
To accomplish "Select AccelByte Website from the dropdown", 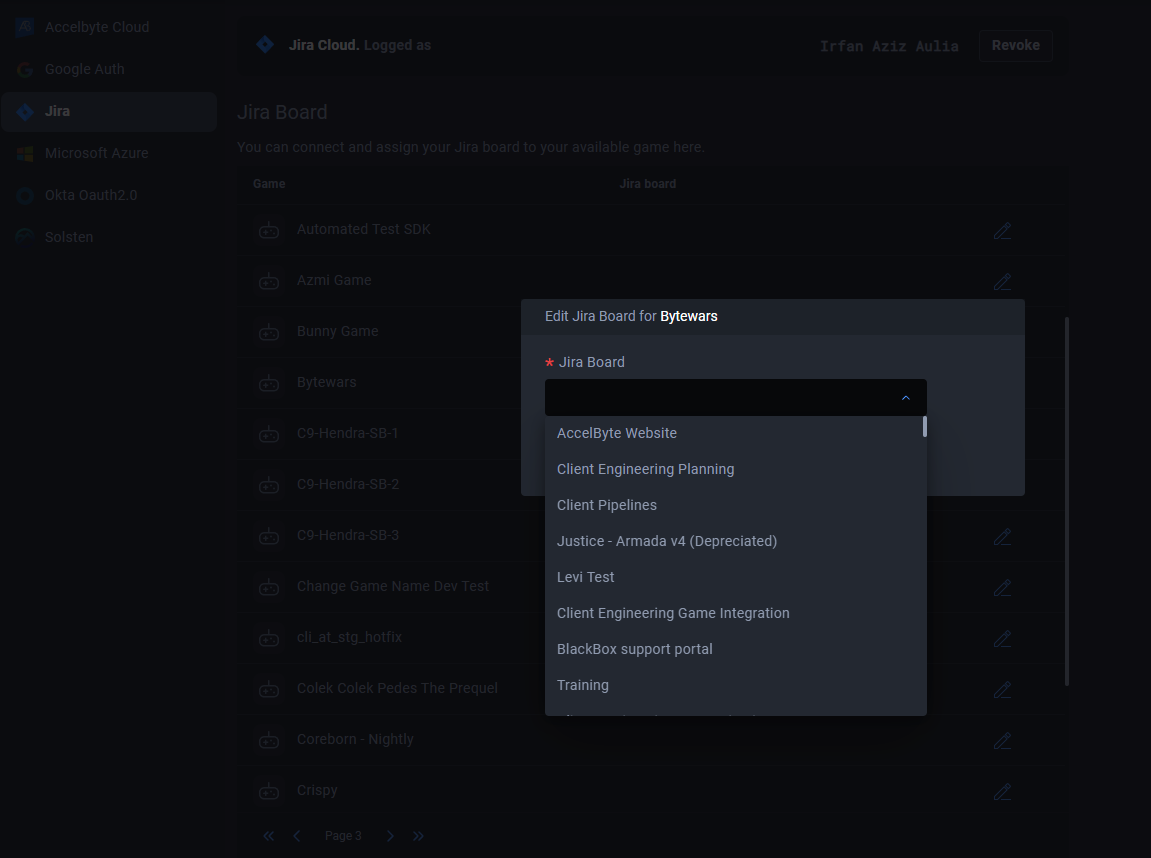I will (617, 433).
